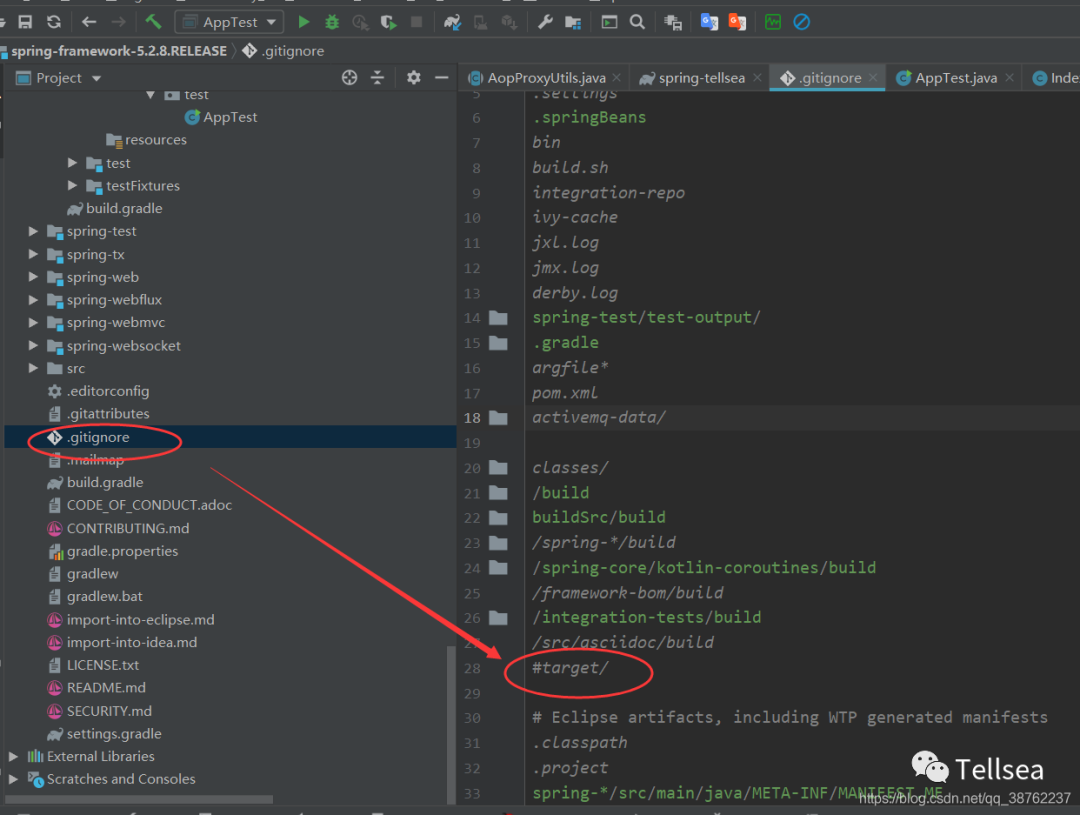The width and height of the screenshot is (1080, 815).
Task: Expand the spring-webmvc module folder
Action: point(33,323)
